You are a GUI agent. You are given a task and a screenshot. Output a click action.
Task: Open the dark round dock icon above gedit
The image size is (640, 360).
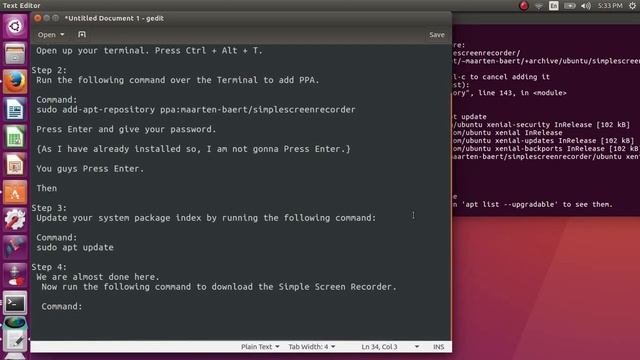pyautogui.click(x=15, y=323)
